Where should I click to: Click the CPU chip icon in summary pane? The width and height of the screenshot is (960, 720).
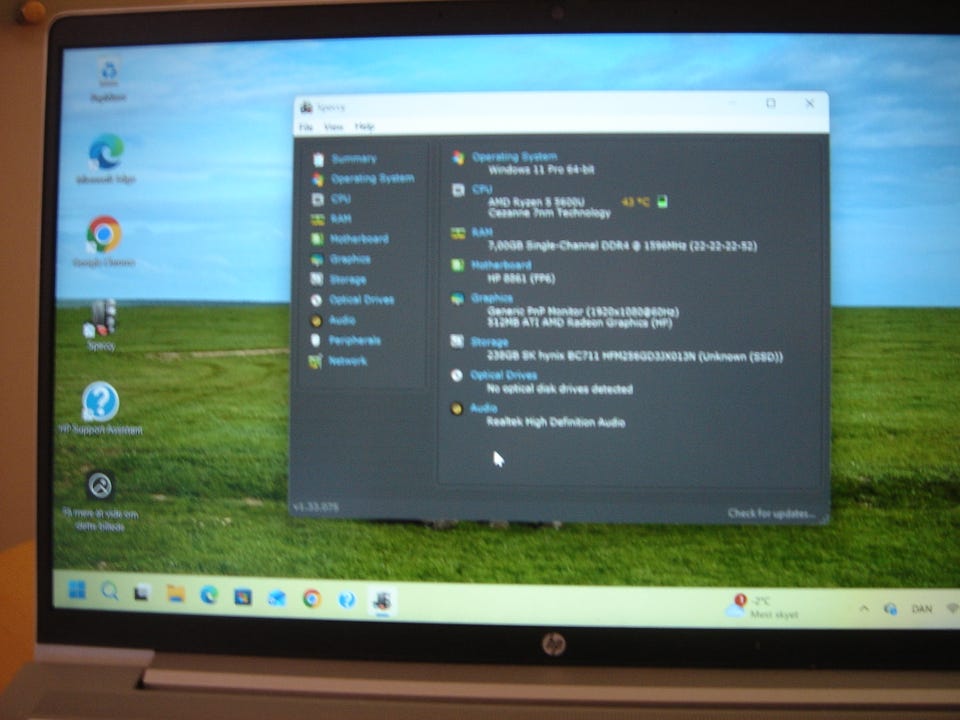pyautogui.click(x=458, y=190)
